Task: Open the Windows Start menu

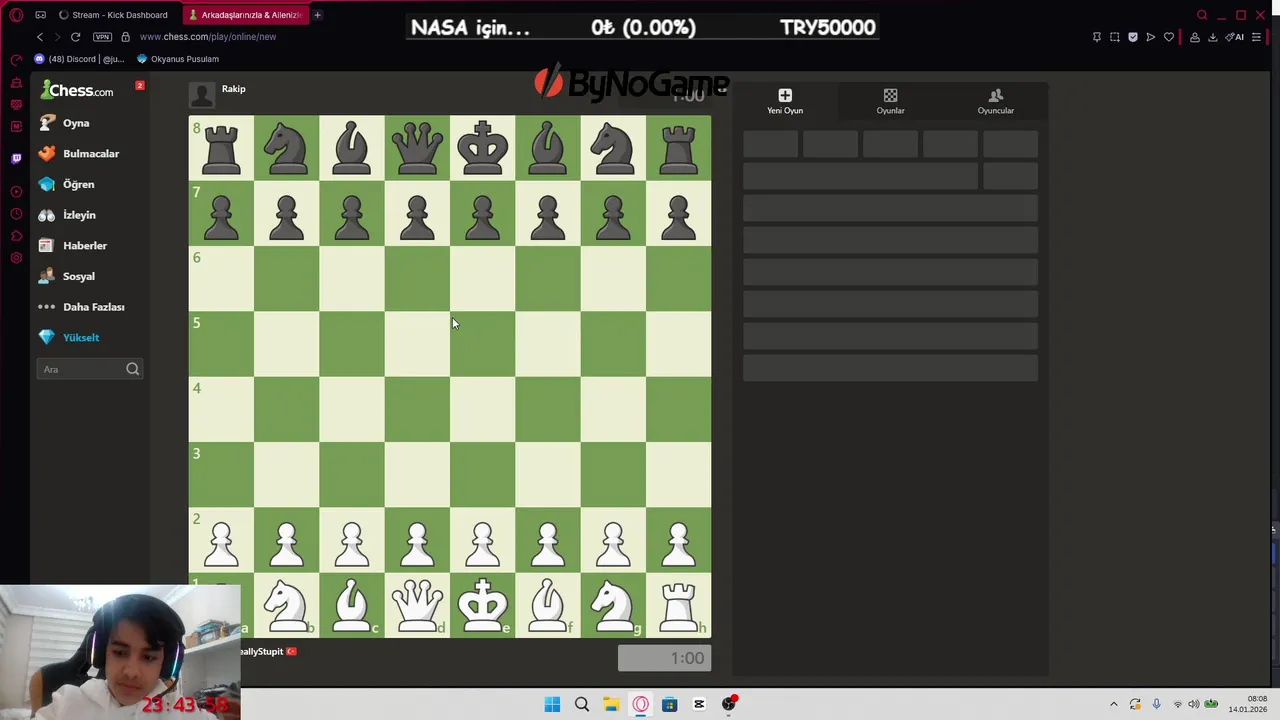Action: 552,705
